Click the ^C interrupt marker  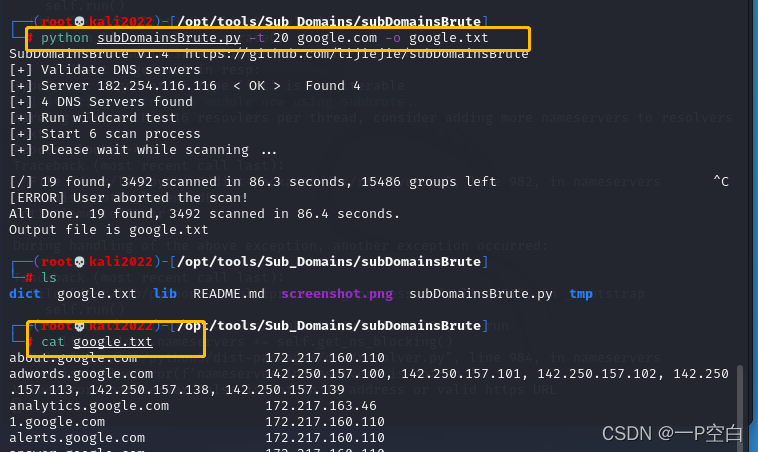click(x=721, y=181)
